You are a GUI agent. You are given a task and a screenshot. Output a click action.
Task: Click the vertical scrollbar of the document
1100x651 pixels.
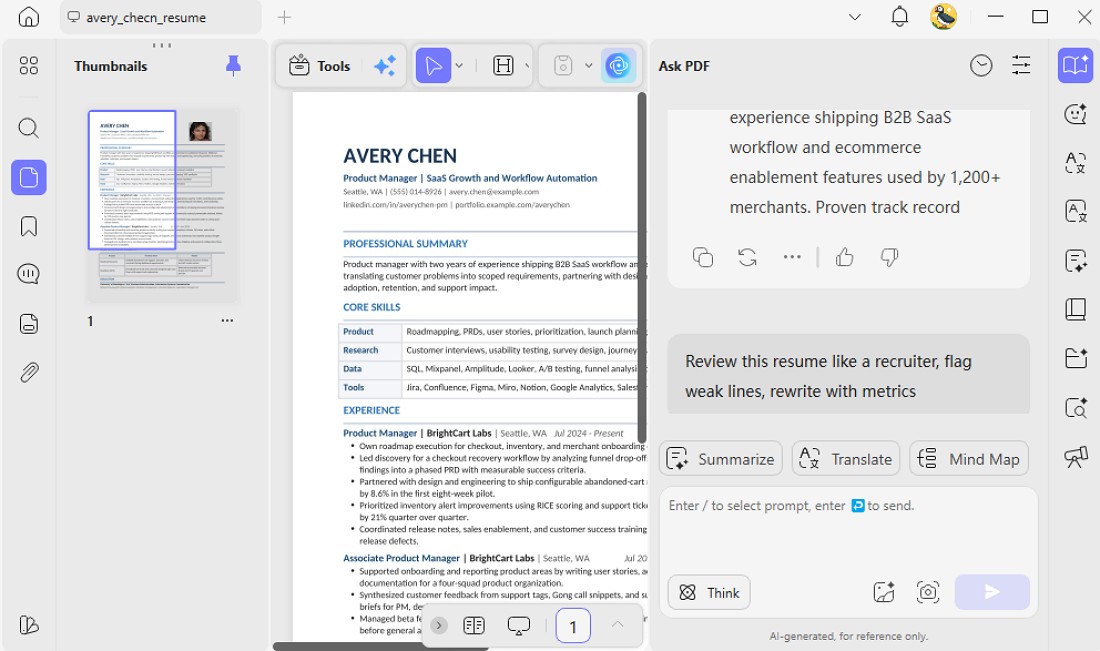pos(641,267)
